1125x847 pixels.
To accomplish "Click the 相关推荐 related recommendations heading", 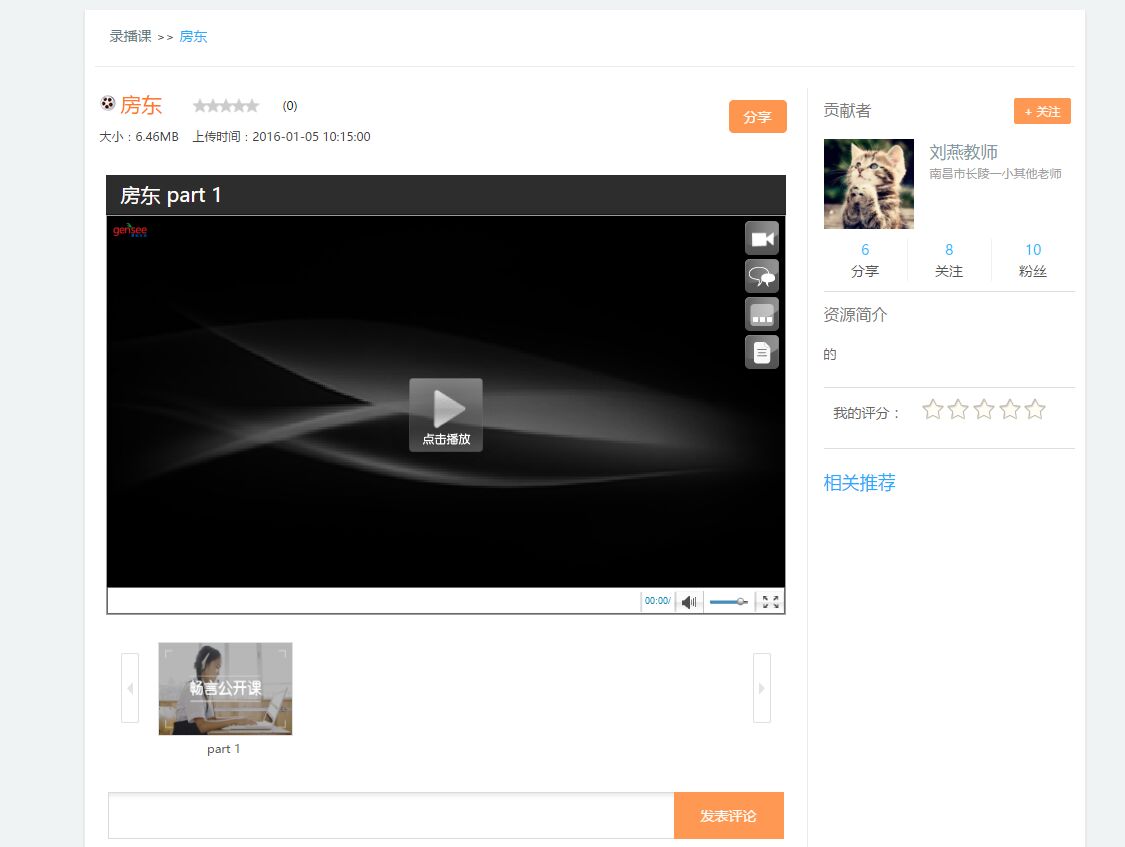I will click(860, 483).
